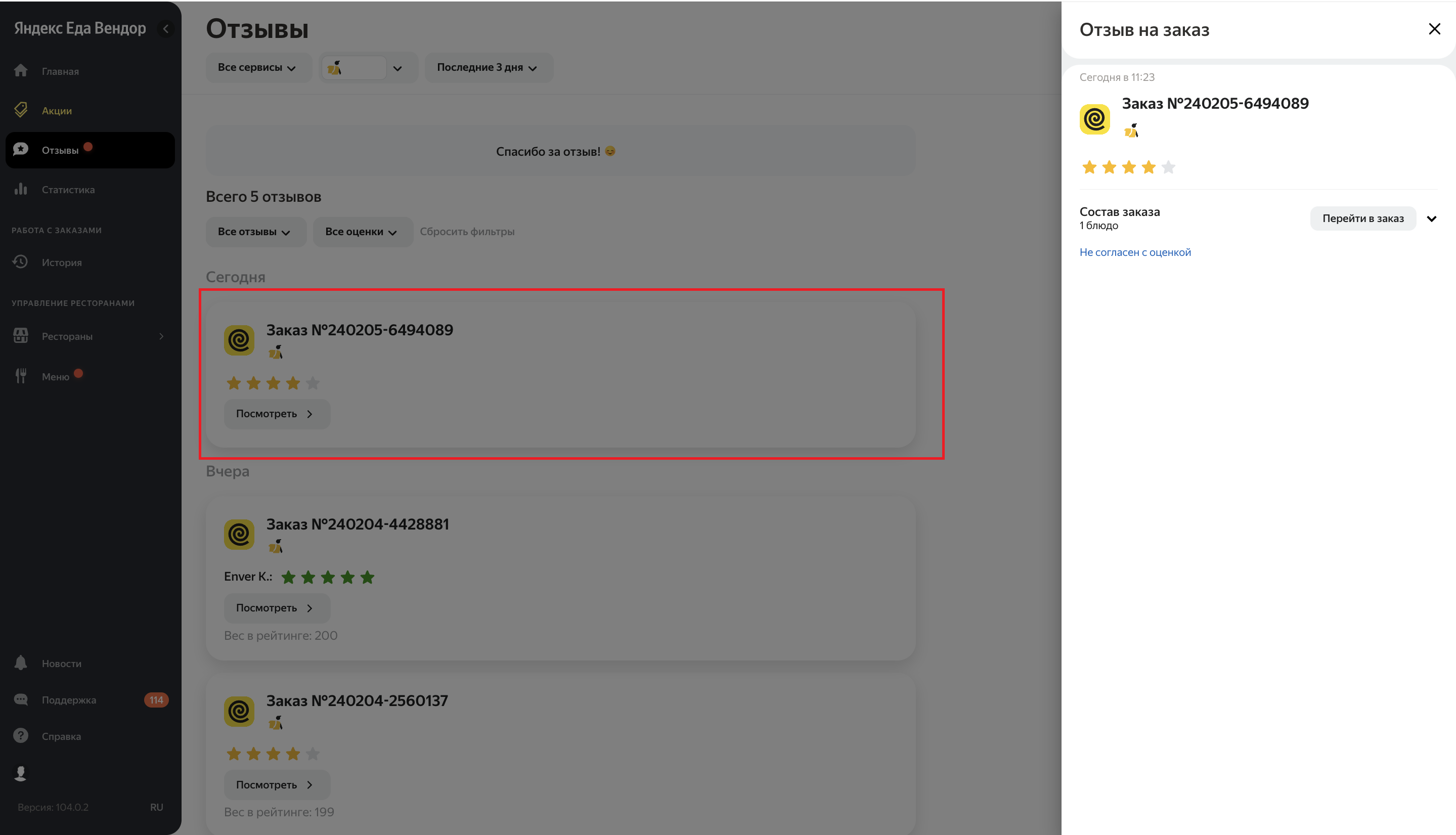
Task: Click the Справка question mark icon
Action: [x=21, y=735]
